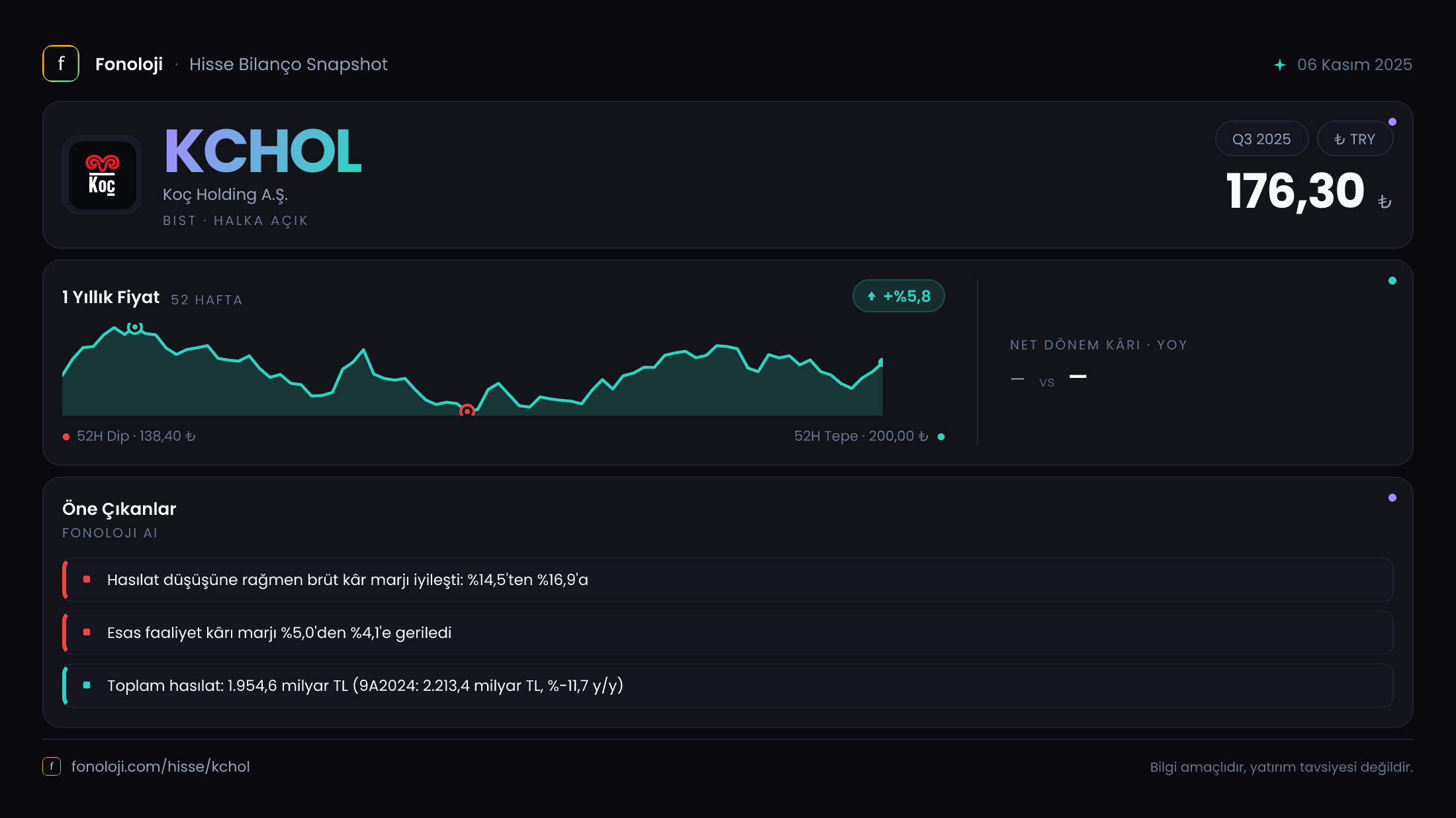1456x818 pixels.
Task: Click the red dot next to 52H Dip
Action: pyautogui.click(x=66, y=437)
